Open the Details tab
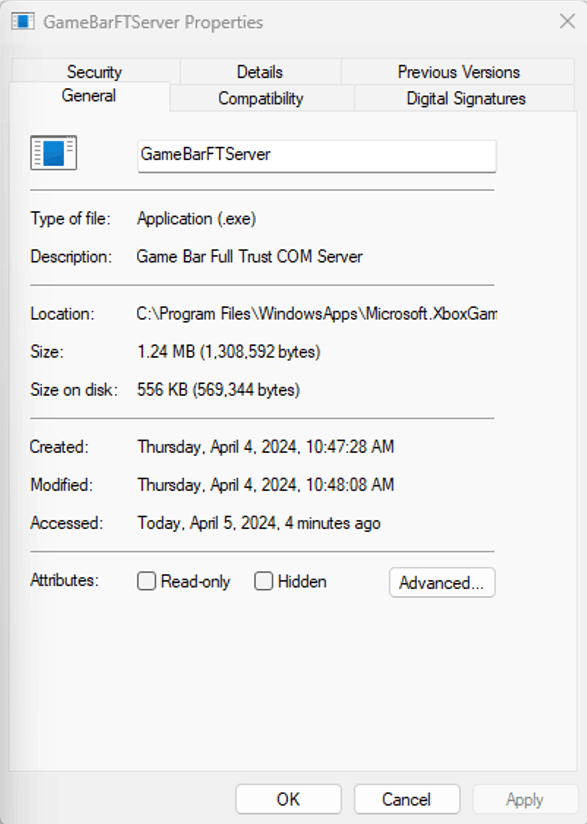This screenshot has width=587, height=824. point(260,71)
